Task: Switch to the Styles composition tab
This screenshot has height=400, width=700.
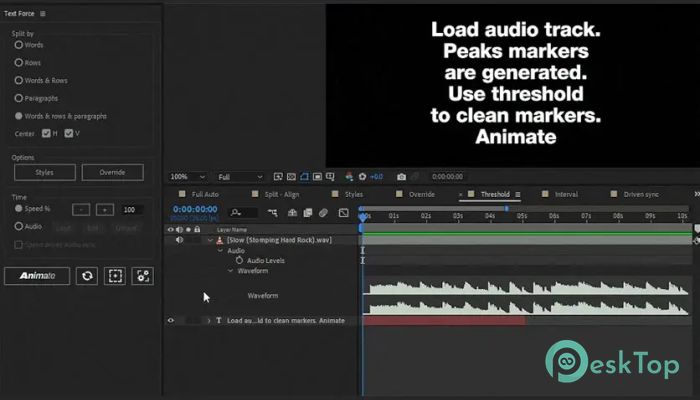Action: (354, 194)
